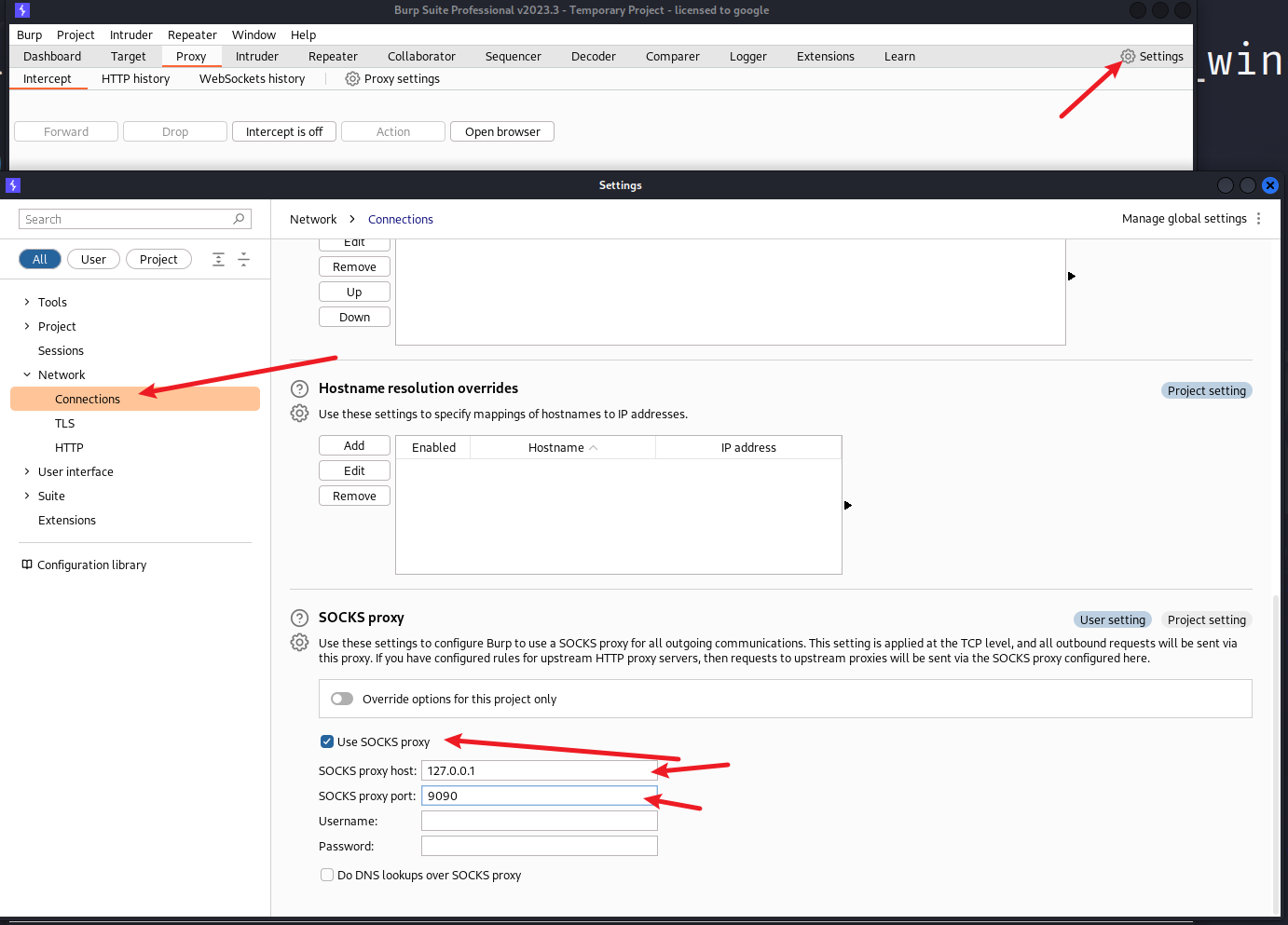The width and height of the screenshot is (1288, 925).
Task: Click help icon for Hostname resolution overrides
Action: point(299,388)
